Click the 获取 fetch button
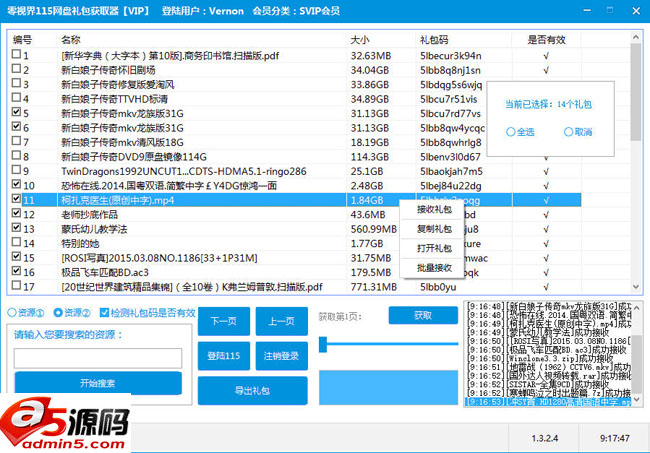 click(423, 315)
